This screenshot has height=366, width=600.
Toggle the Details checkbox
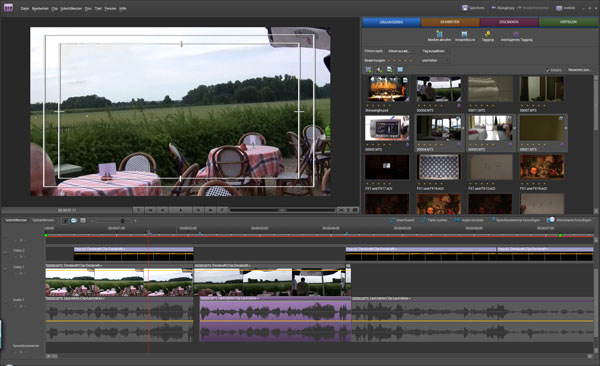[548, 70]
